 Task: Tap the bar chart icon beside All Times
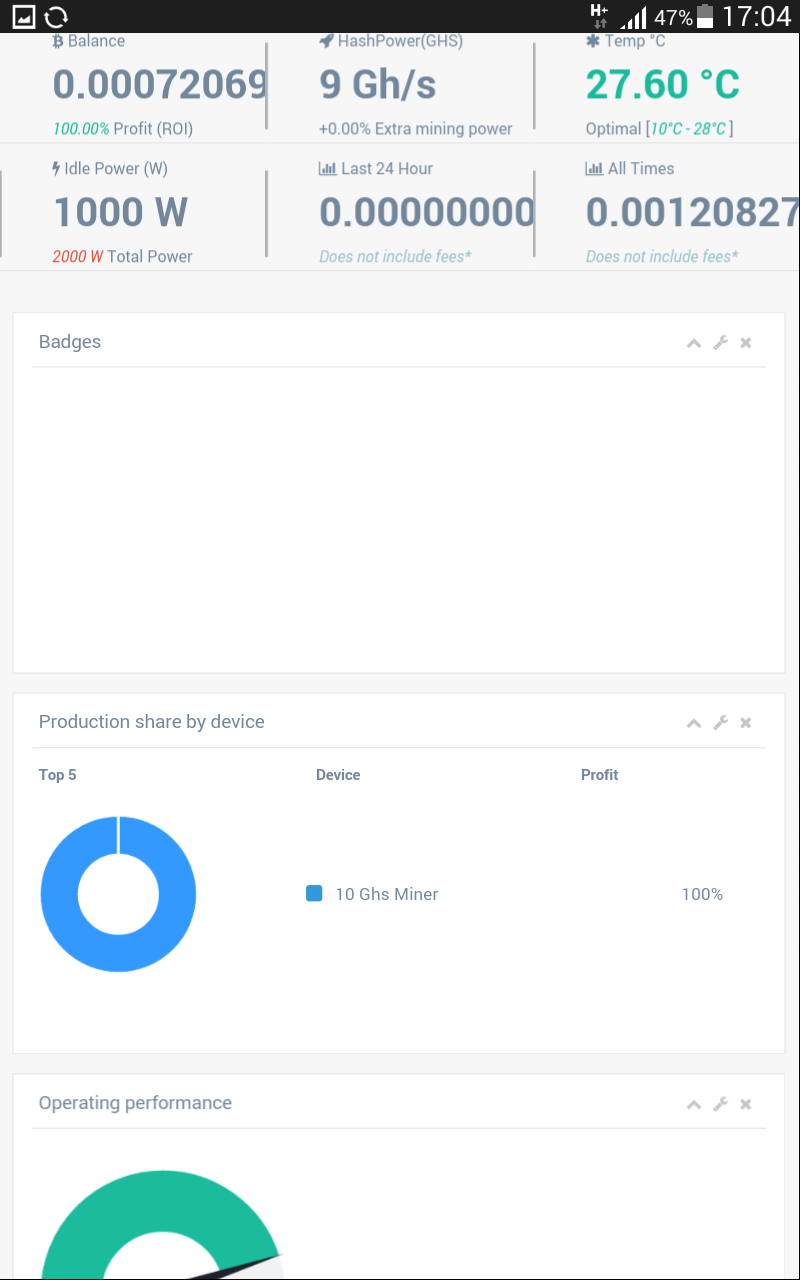coord(594,169)
